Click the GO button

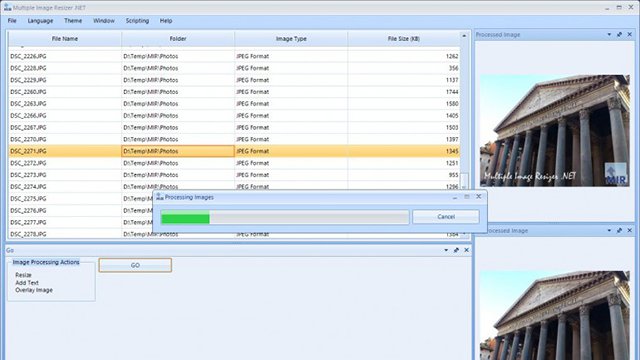point(135,265)
